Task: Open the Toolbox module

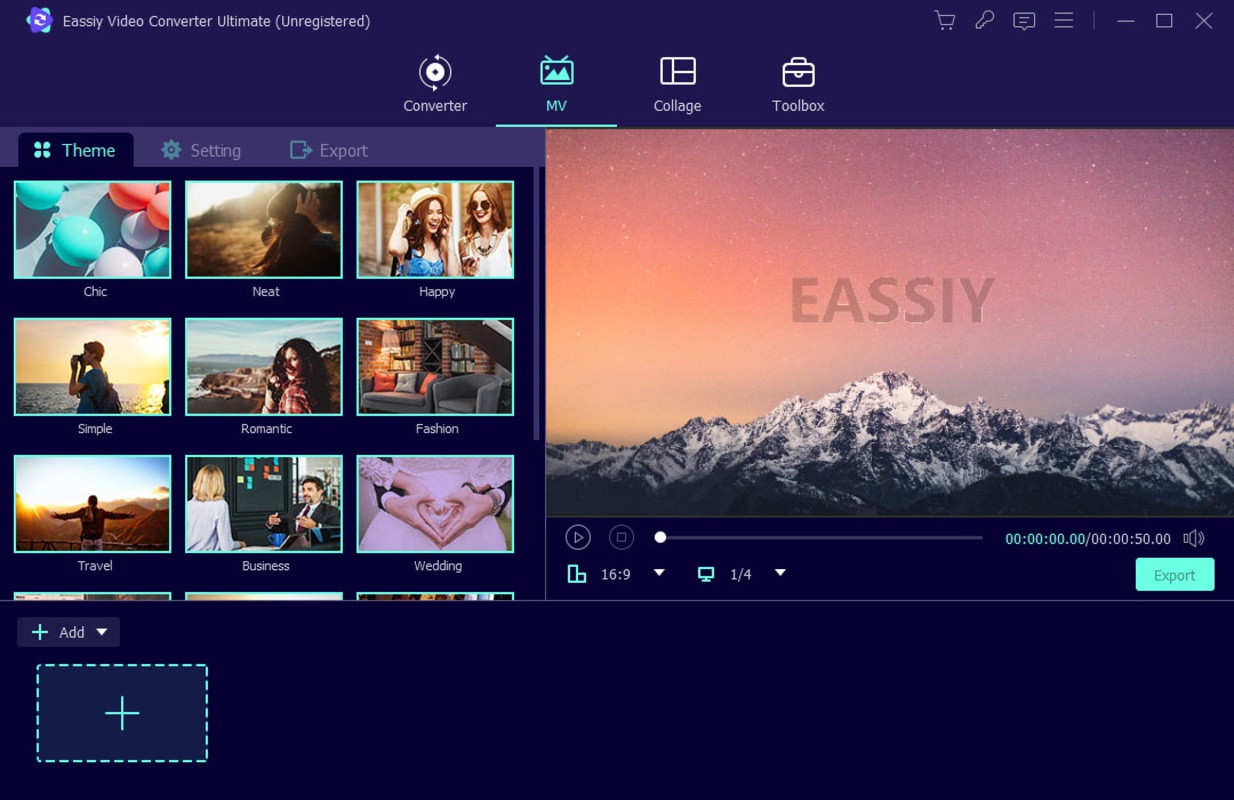Action: click(x=798, y=85)
